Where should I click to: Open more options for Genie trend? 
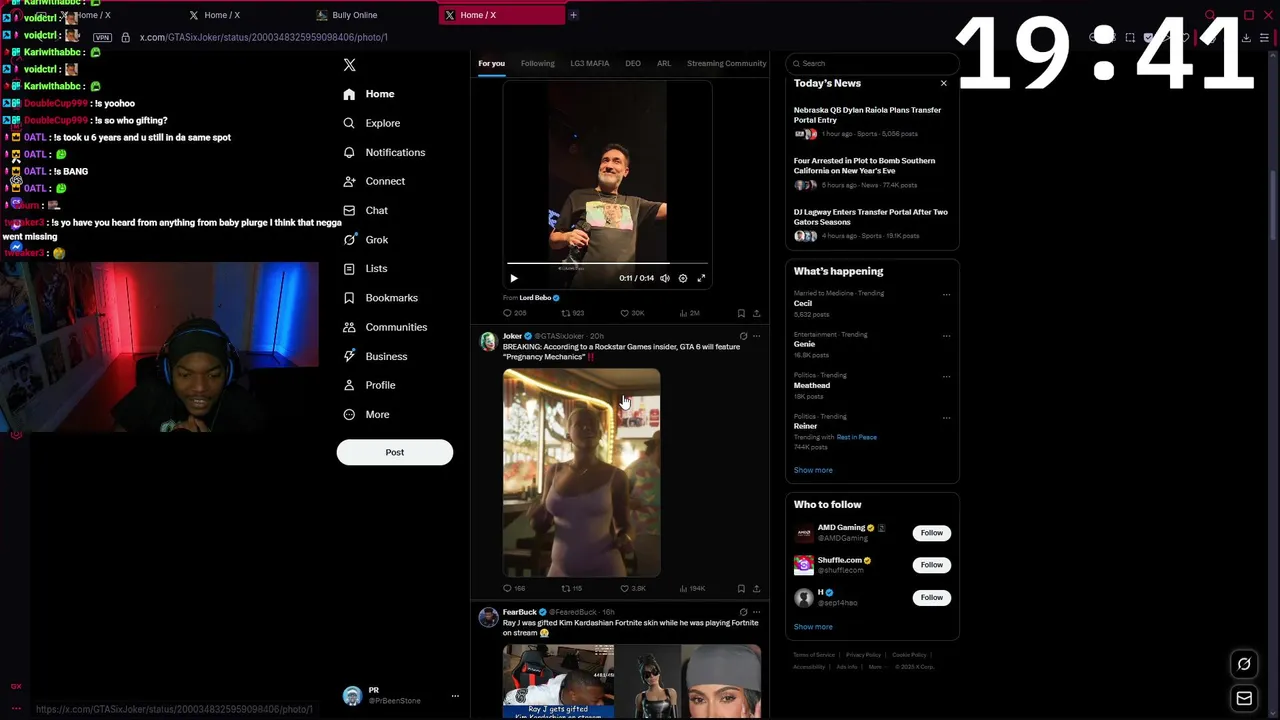[x=946, y=335]
